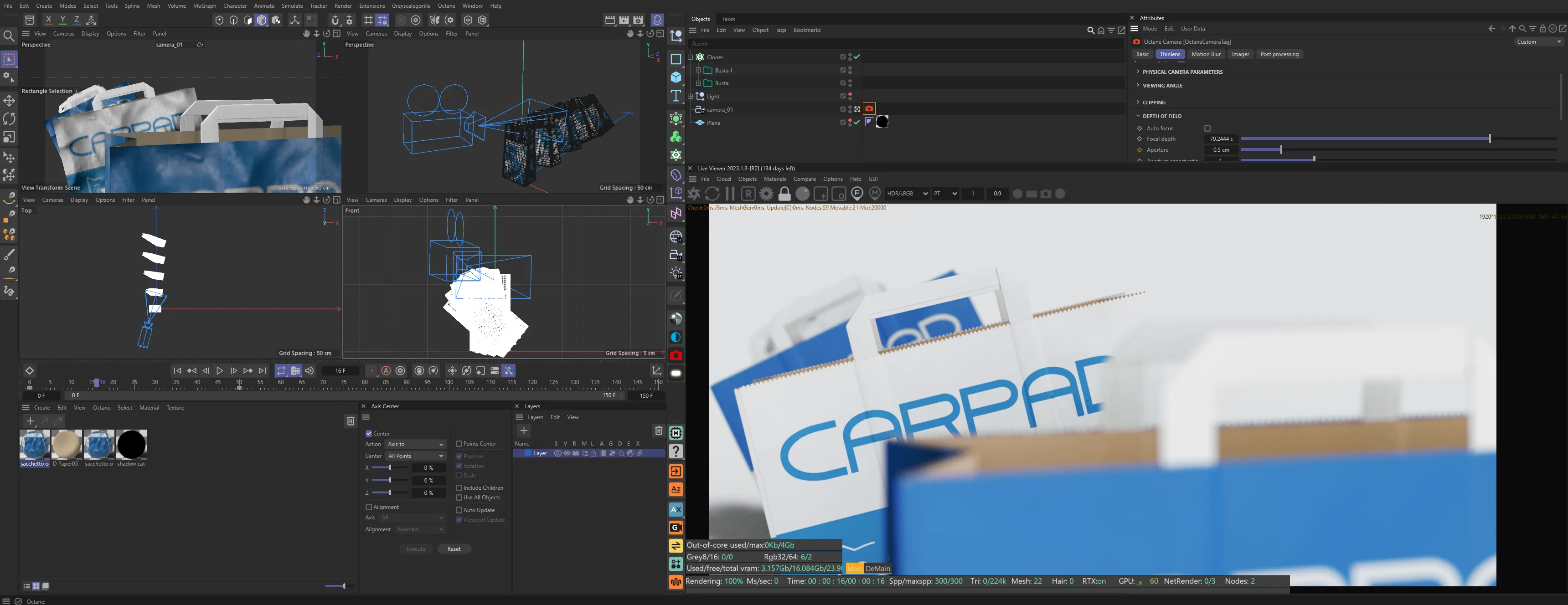The image size is (1568, 605).
Task: Enable the Use All Objects checkbox
Action: (x=459, y=498)
